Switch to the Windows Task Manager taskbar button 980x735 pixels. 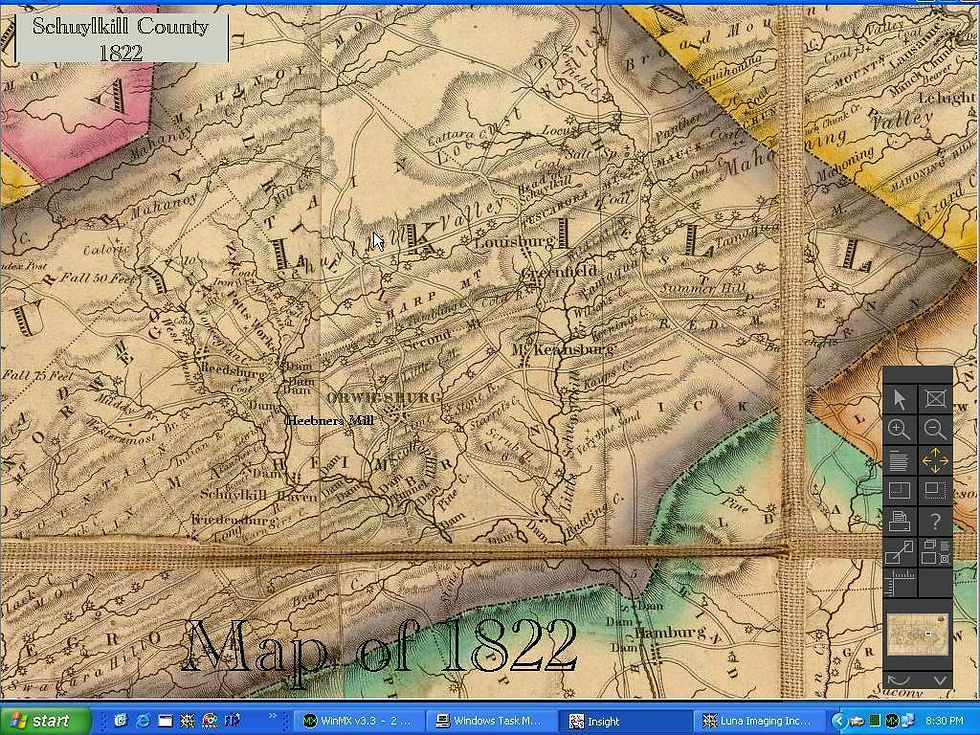coord(492,721)
